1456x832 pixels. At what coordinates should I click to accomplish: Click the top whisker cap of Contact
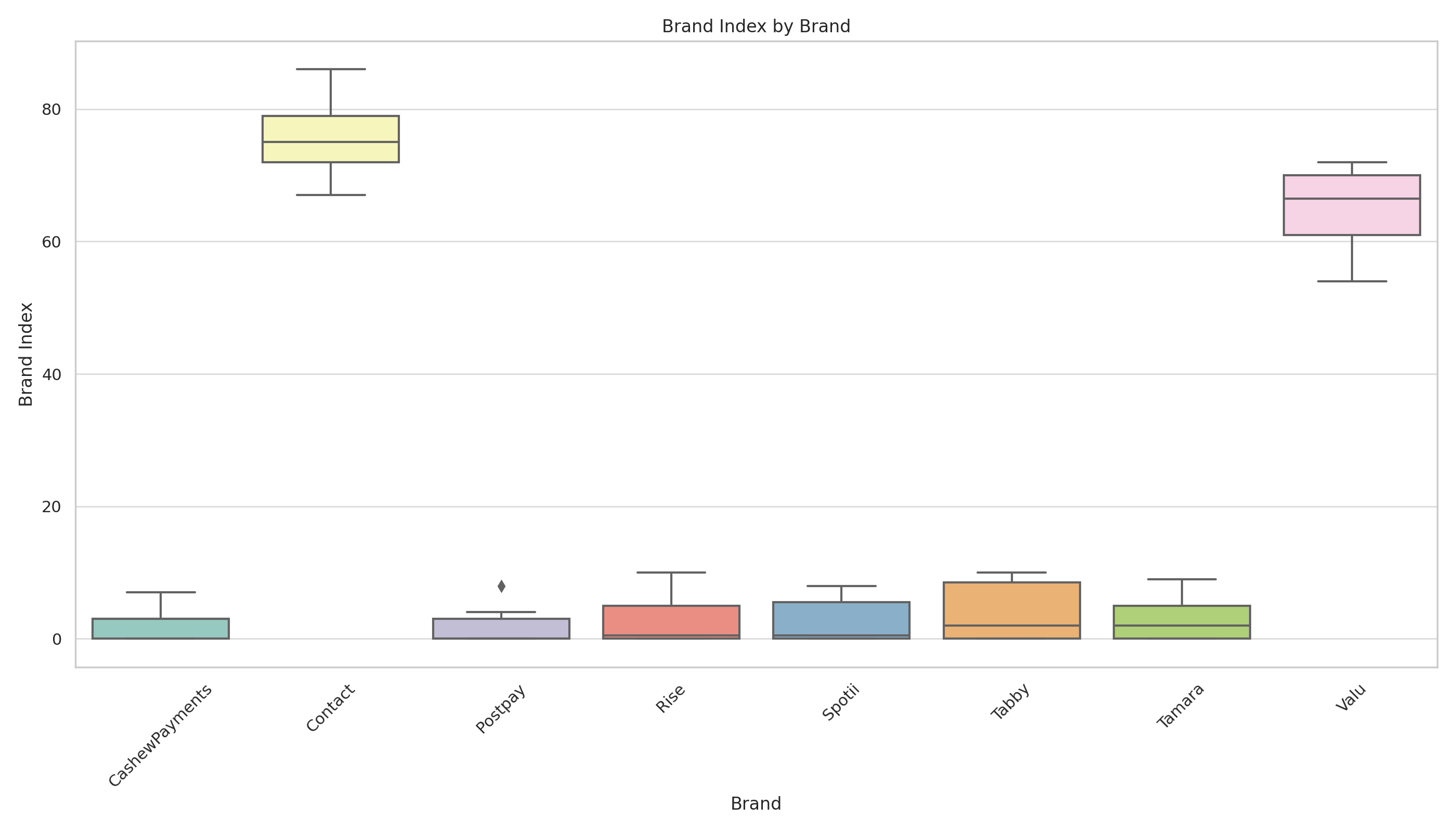(x=330, y=69)
